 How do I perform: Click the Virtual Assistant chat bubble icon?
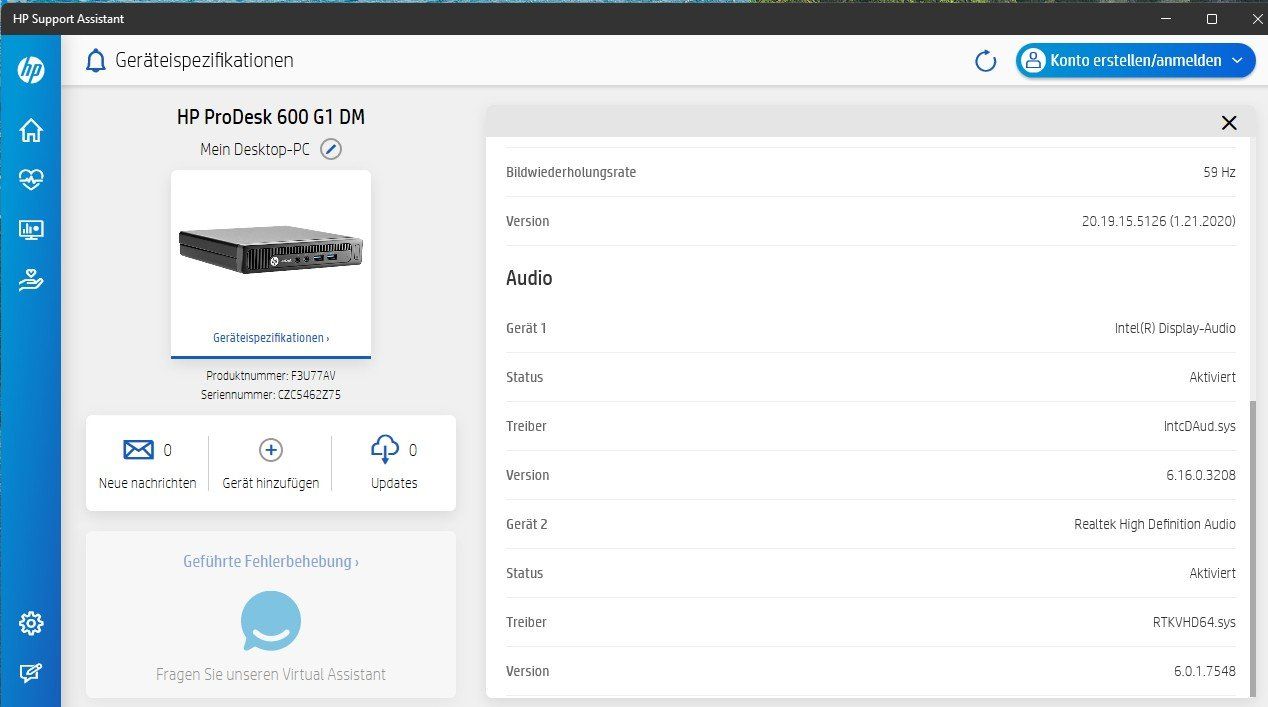271,621
